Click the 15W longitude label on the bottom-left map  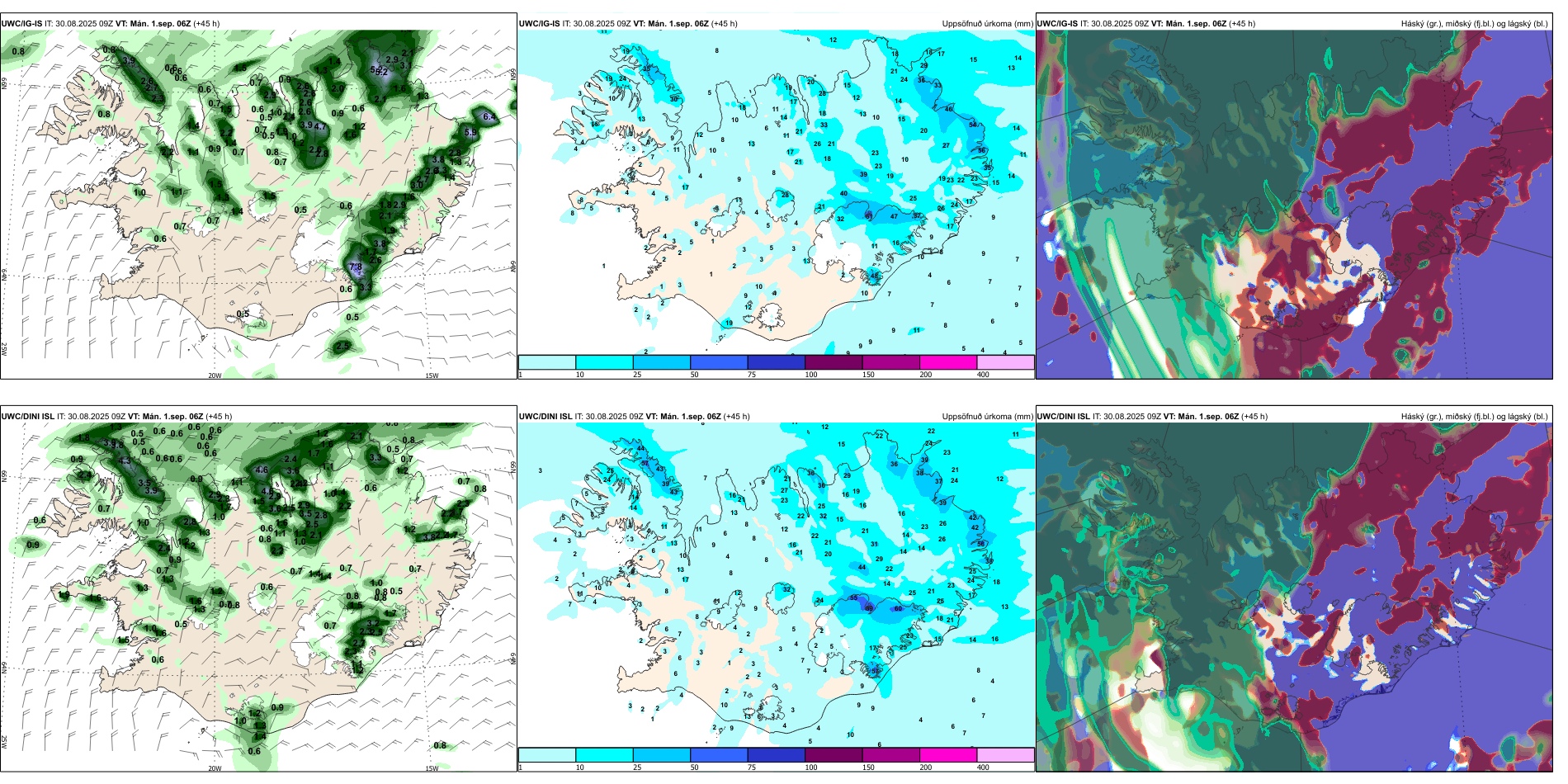pyautogui.click(x=432, y=768)
